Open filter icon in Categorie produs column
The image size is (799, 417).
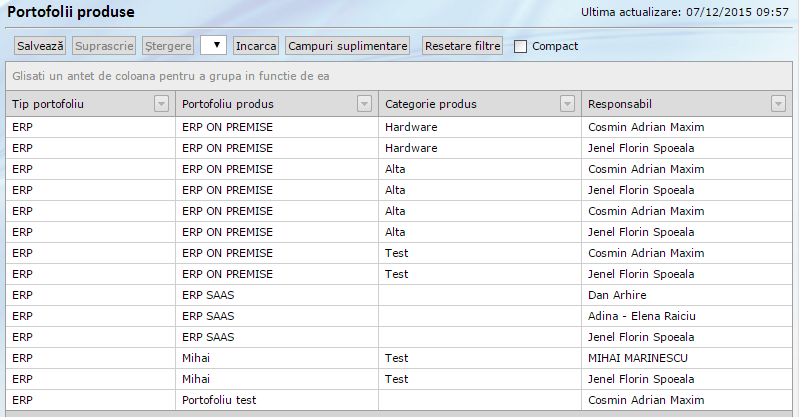(567, 104)
